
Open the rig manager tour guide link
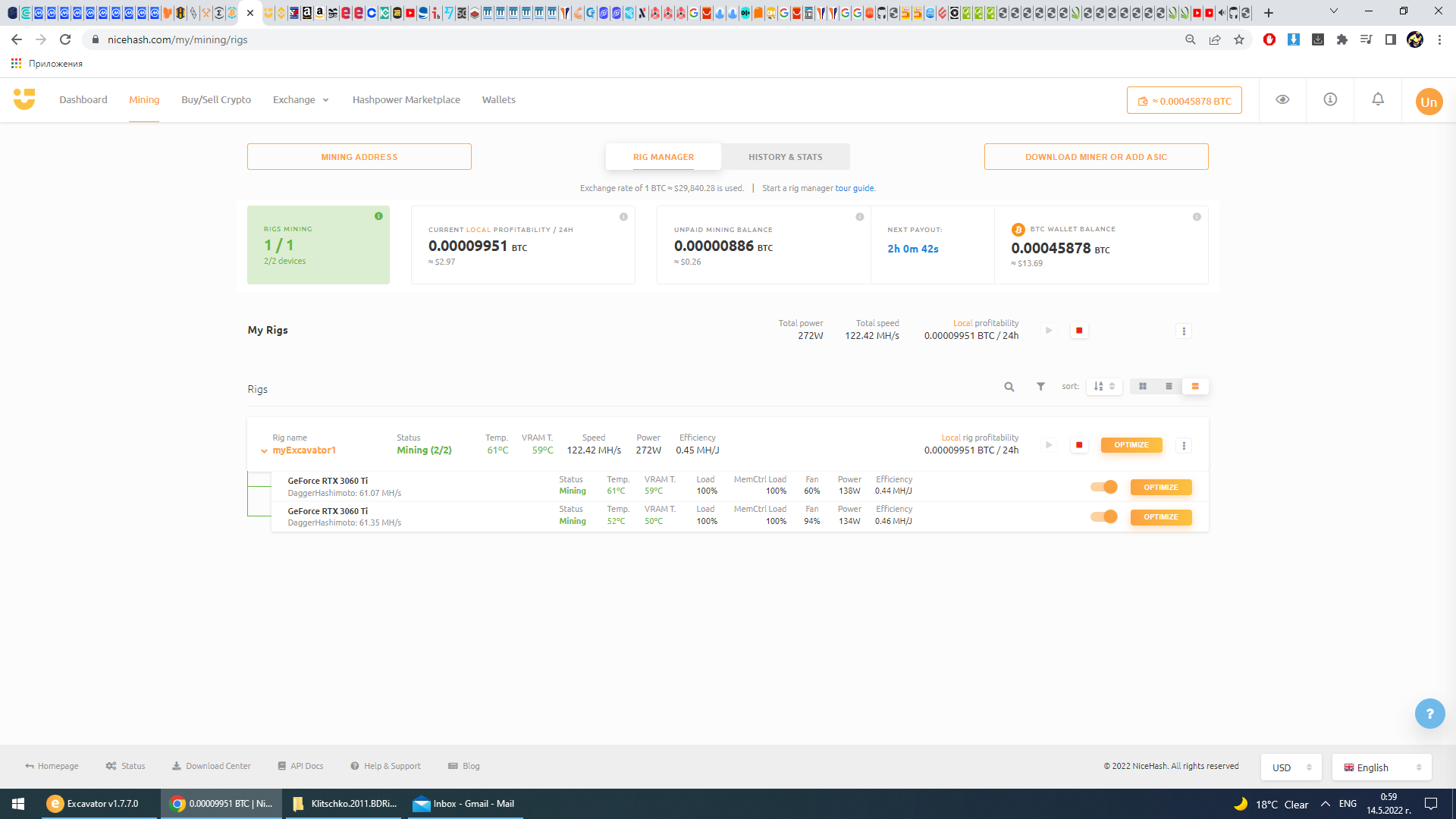(853, 187)
